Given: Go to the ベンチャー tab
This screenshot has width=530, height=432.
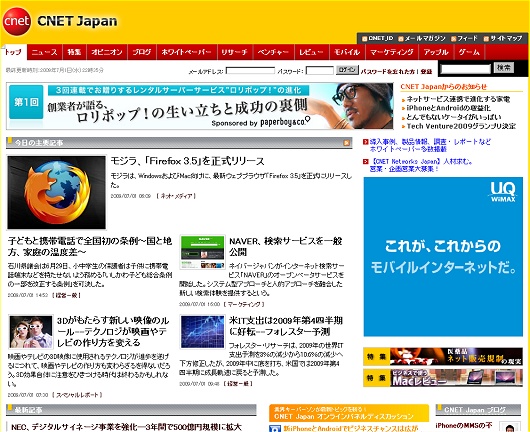Looking at the screenshot, I should click(273, 52).
